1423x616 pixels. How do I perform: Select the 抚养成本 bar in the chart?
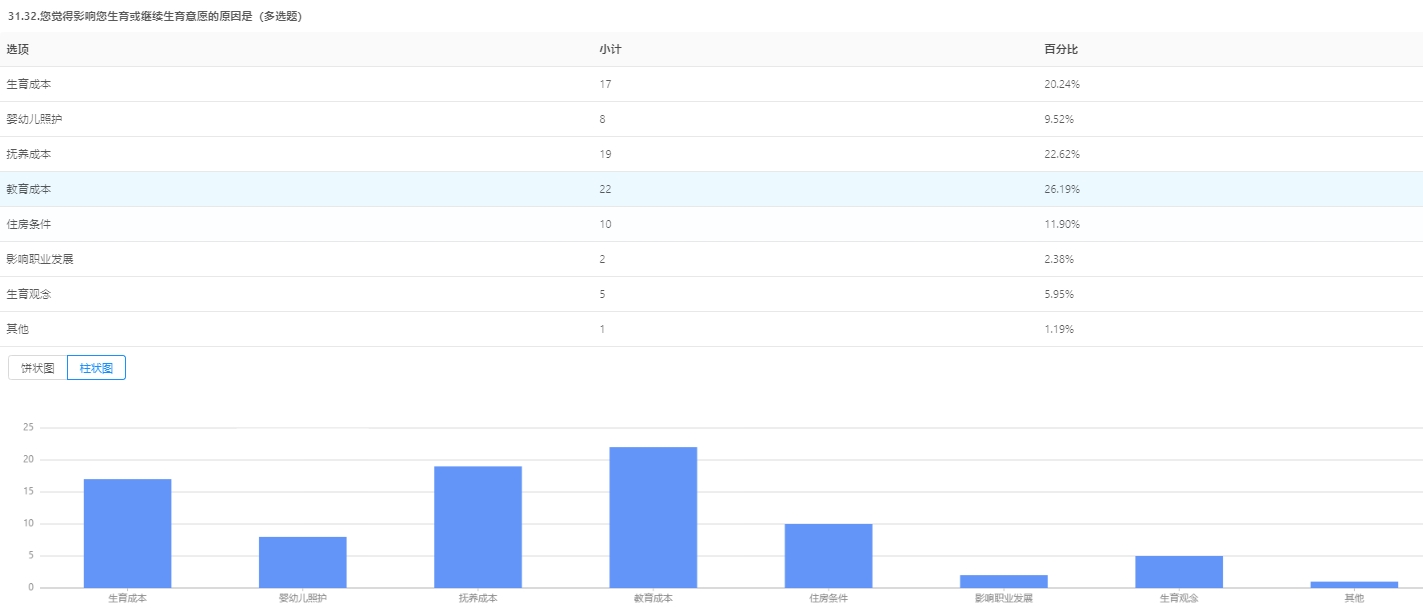(x=478, y=527)
